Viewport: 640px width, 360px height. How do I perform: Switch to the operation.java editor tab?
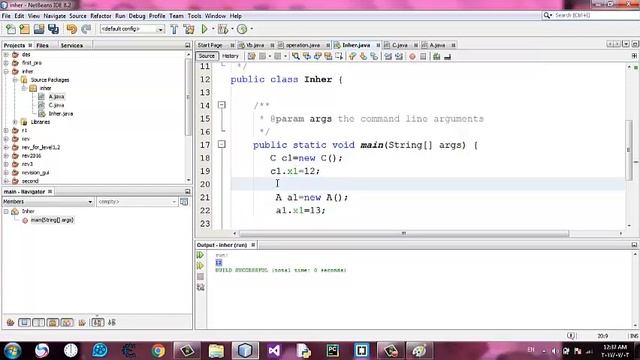[302, 45]
